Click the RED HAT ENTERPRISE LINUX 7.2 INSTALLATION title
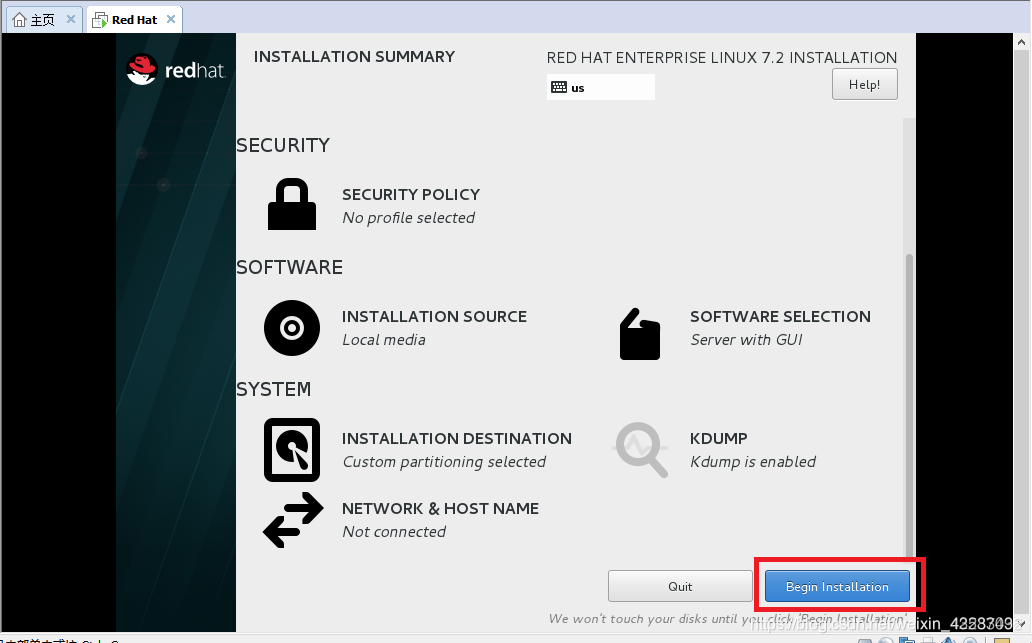The width and height of the screenshot is (1032, 643). pyautogui.click(x=721, y=58)
